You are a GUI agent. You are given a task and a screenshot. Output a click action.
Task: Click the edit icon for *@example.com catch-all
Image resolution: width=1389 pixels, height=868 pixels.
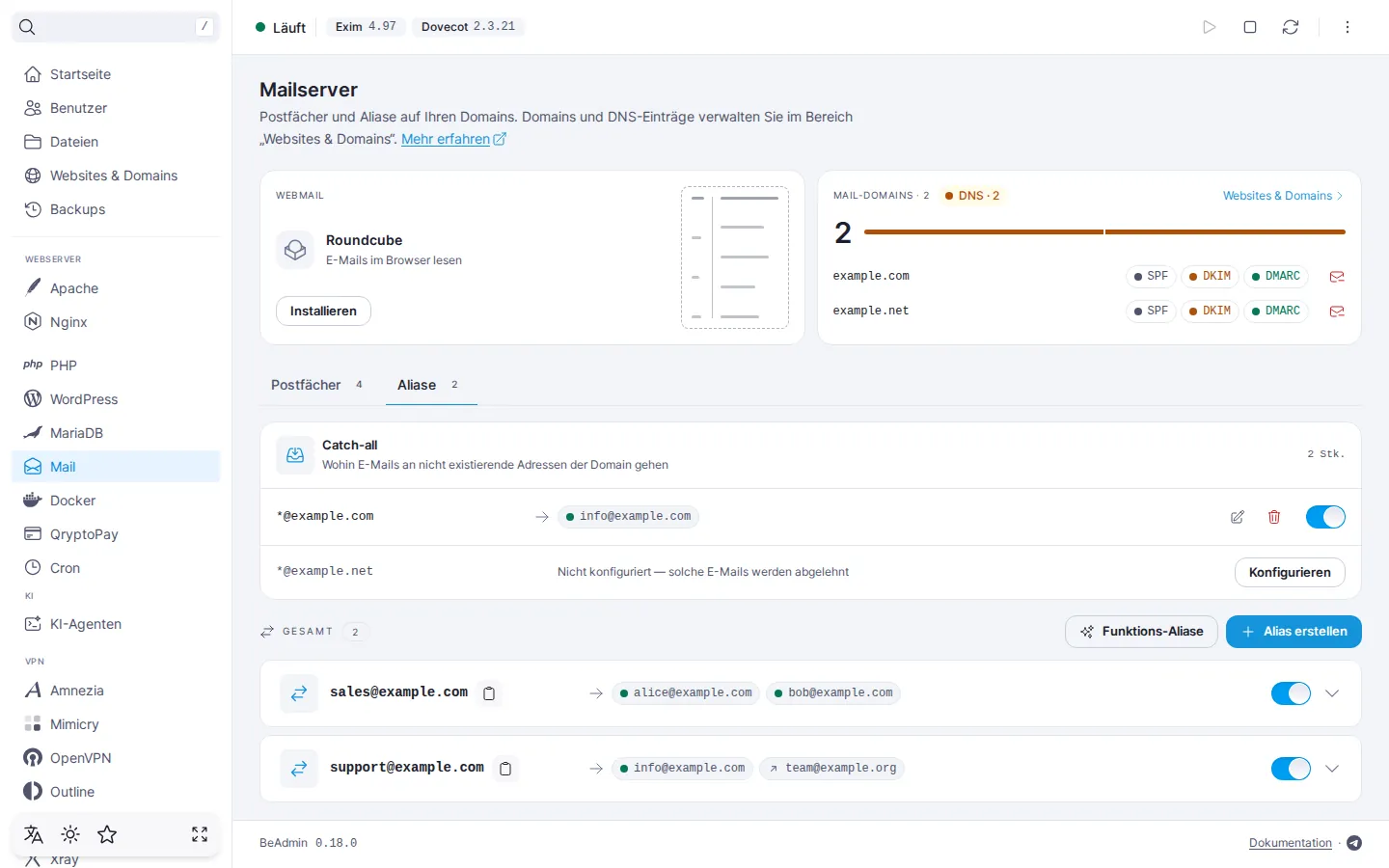pos(1238,517)
